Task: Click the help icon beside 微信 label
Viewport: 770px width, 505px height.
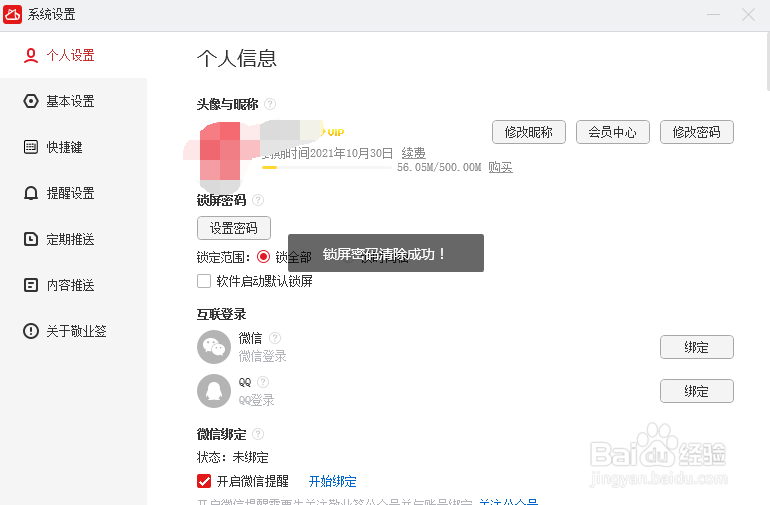Action: click(x=275, y=338)
